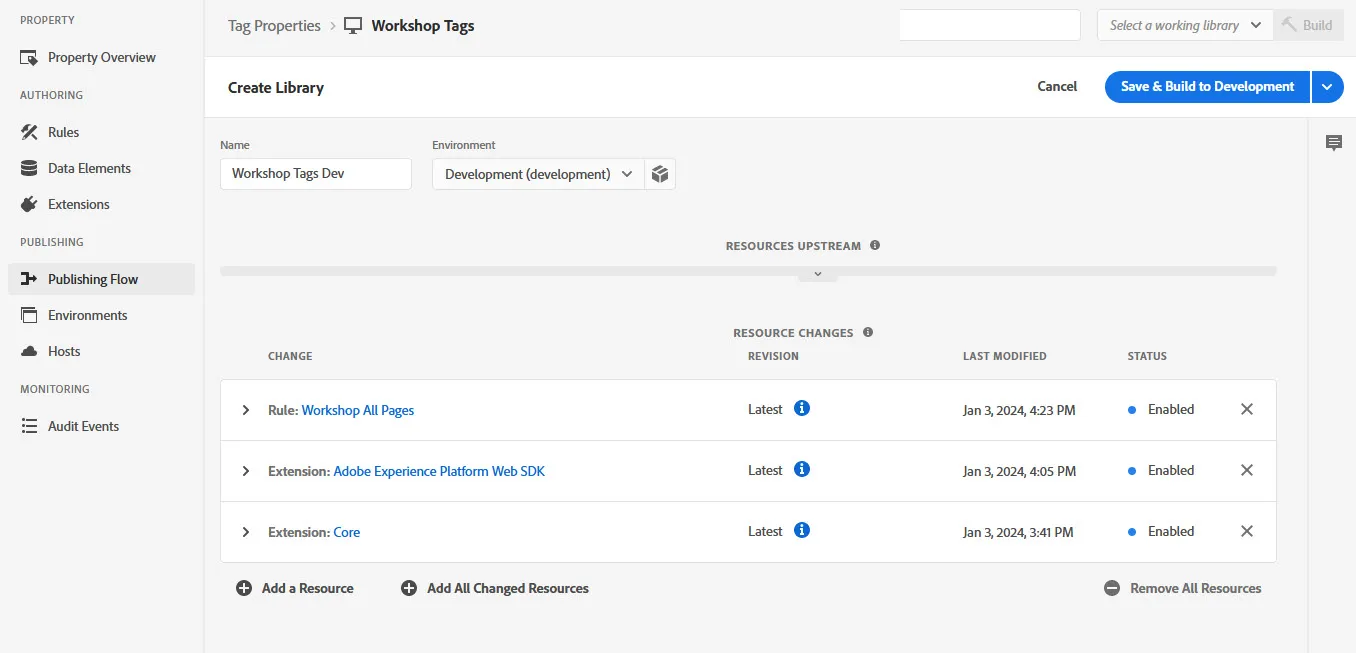This screenshot has height=653, width=1356.
Task: Open the Core extension link
Action: click(x=347, y=532)
